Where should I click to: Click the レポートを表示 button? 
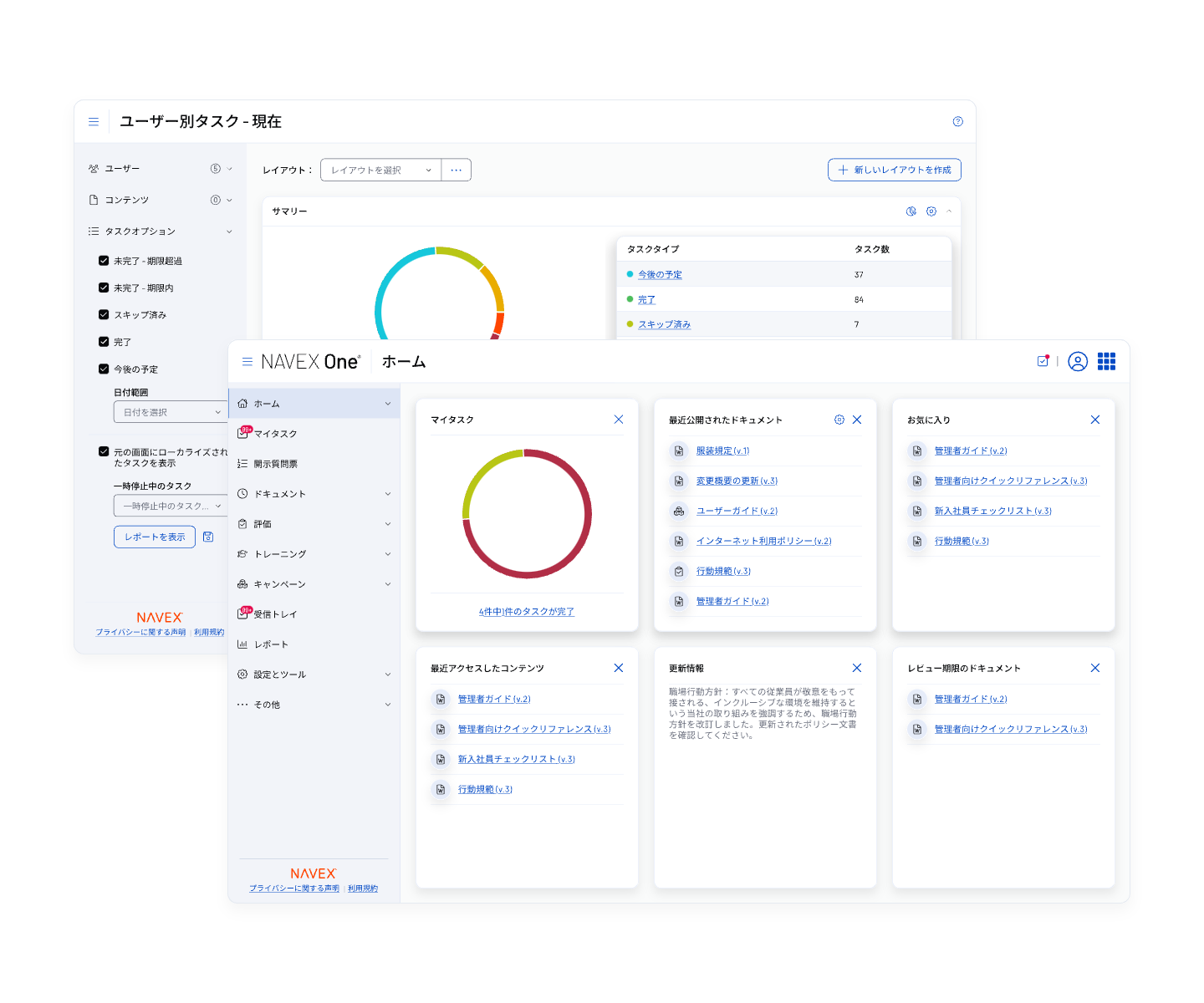(x=155, y=537)
